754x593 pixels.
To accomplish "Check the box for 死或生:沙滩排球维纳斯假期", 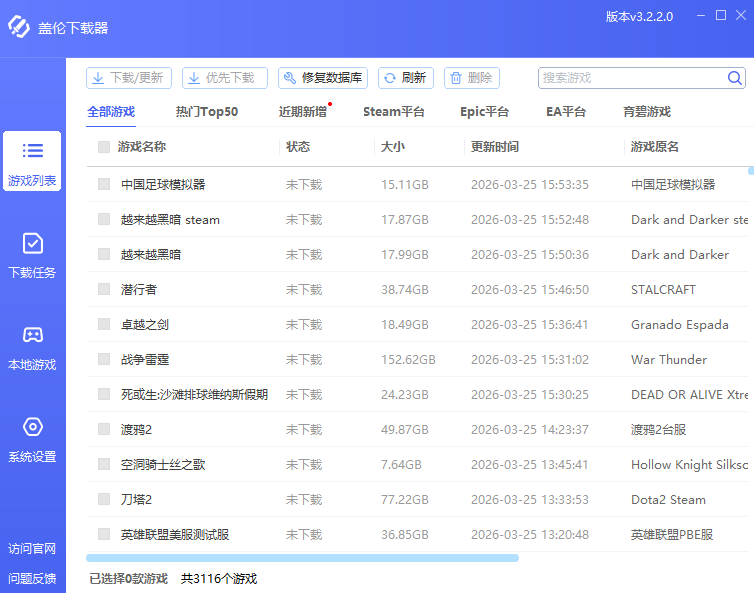I will click(x=104, y=394).
